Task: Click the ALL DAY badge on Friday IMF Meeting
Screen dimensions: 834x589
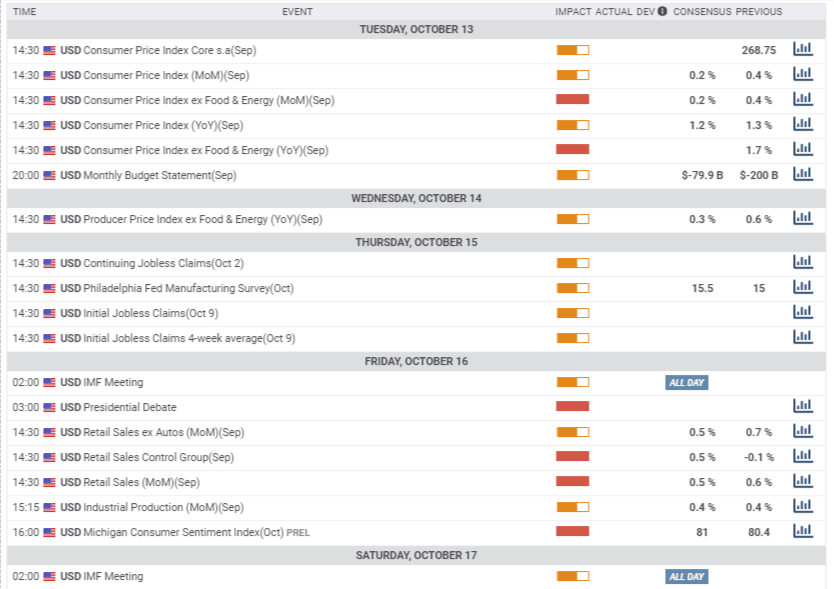Action: (x=687, y=382)
